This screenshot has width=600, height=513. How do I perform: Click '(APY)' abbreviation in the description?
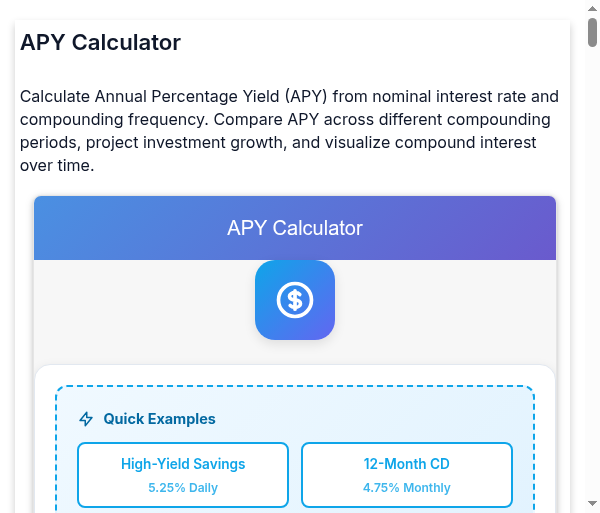pos(307,97)
